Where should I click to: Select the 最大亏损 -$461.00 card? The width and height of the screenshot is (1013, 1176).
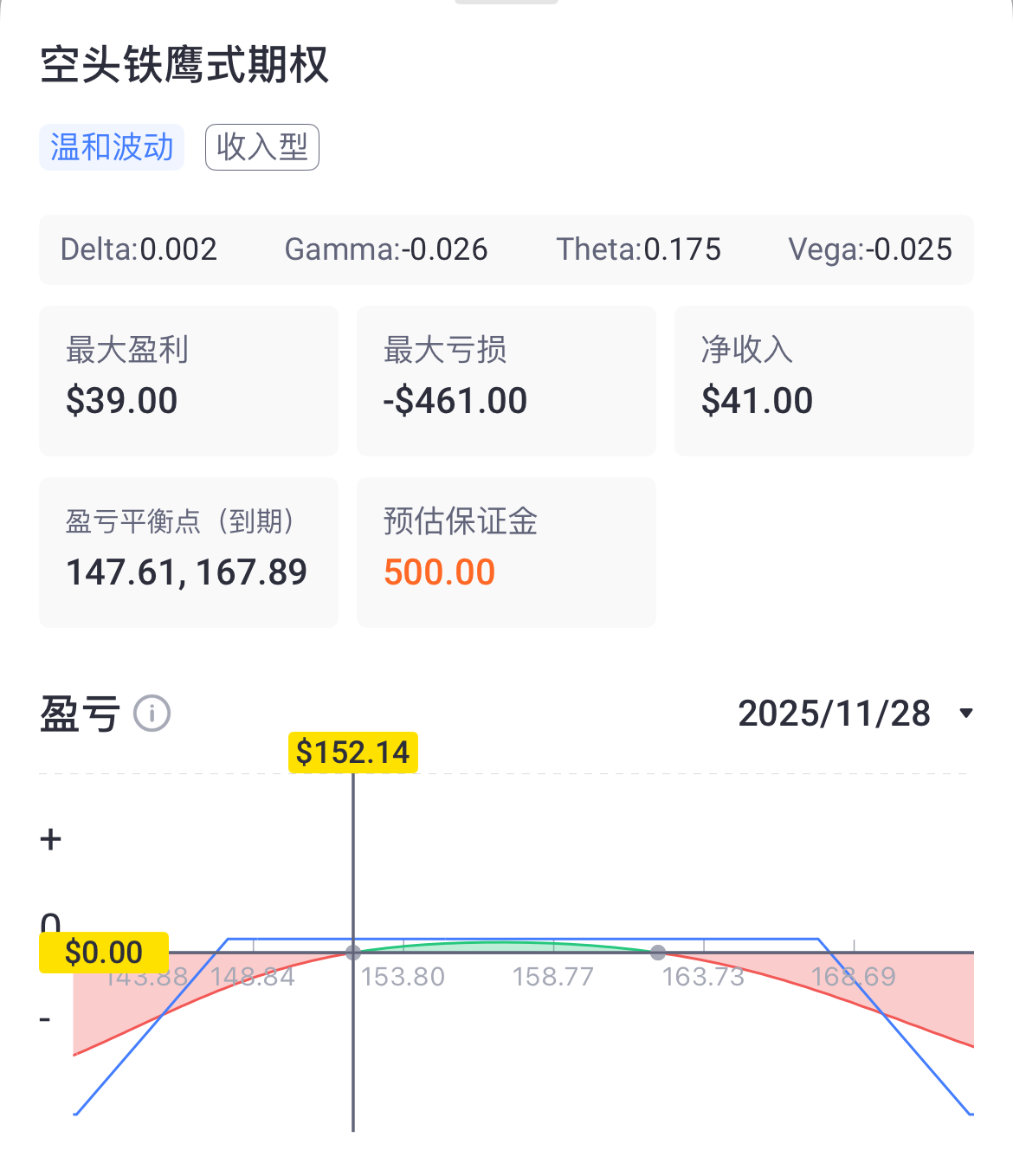506,380
